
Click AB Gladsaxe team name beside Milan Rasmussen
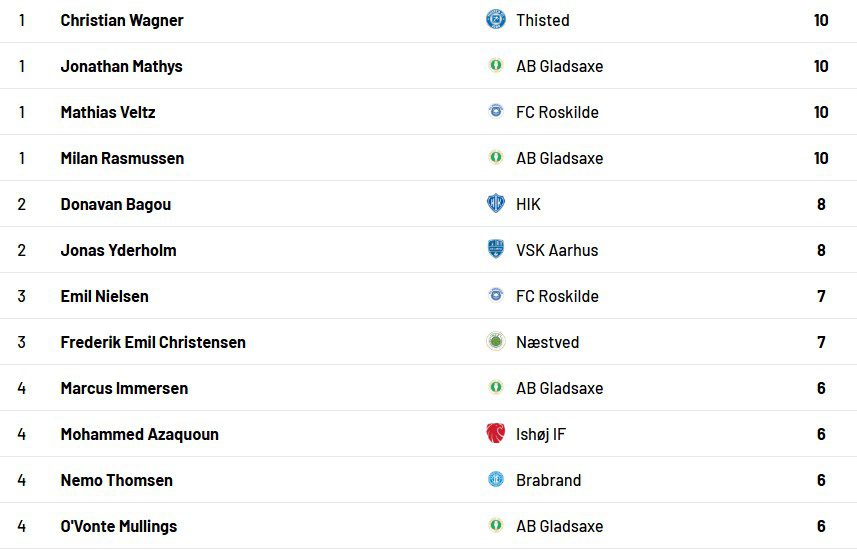coord(559,158)
